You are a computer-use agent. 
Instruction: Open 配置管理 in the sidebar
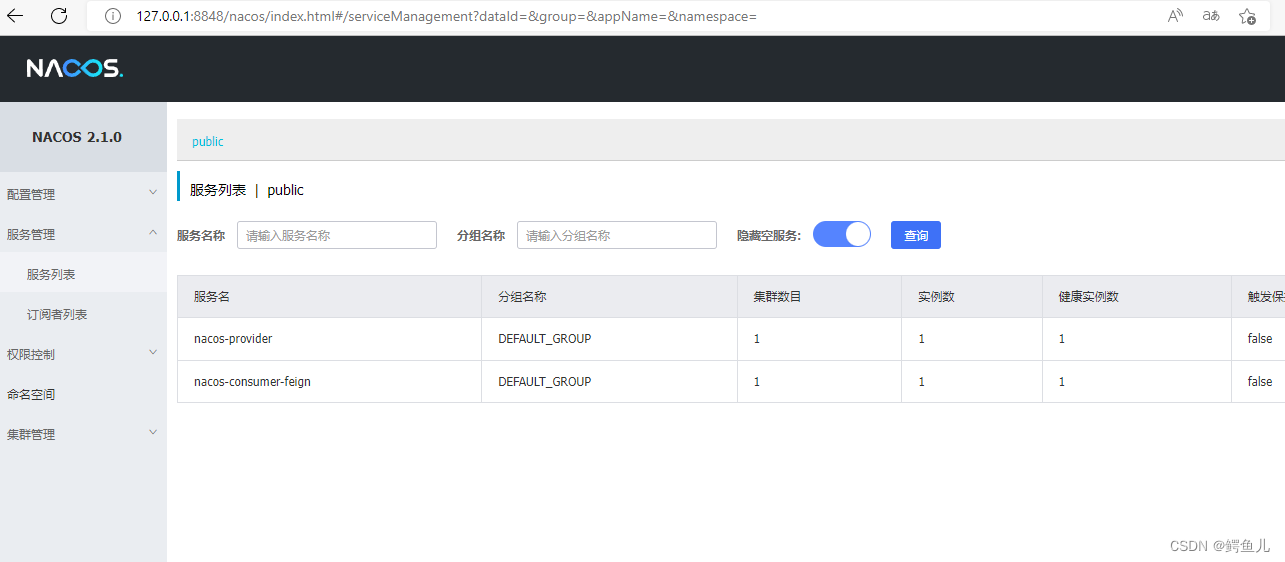[31, 194]
